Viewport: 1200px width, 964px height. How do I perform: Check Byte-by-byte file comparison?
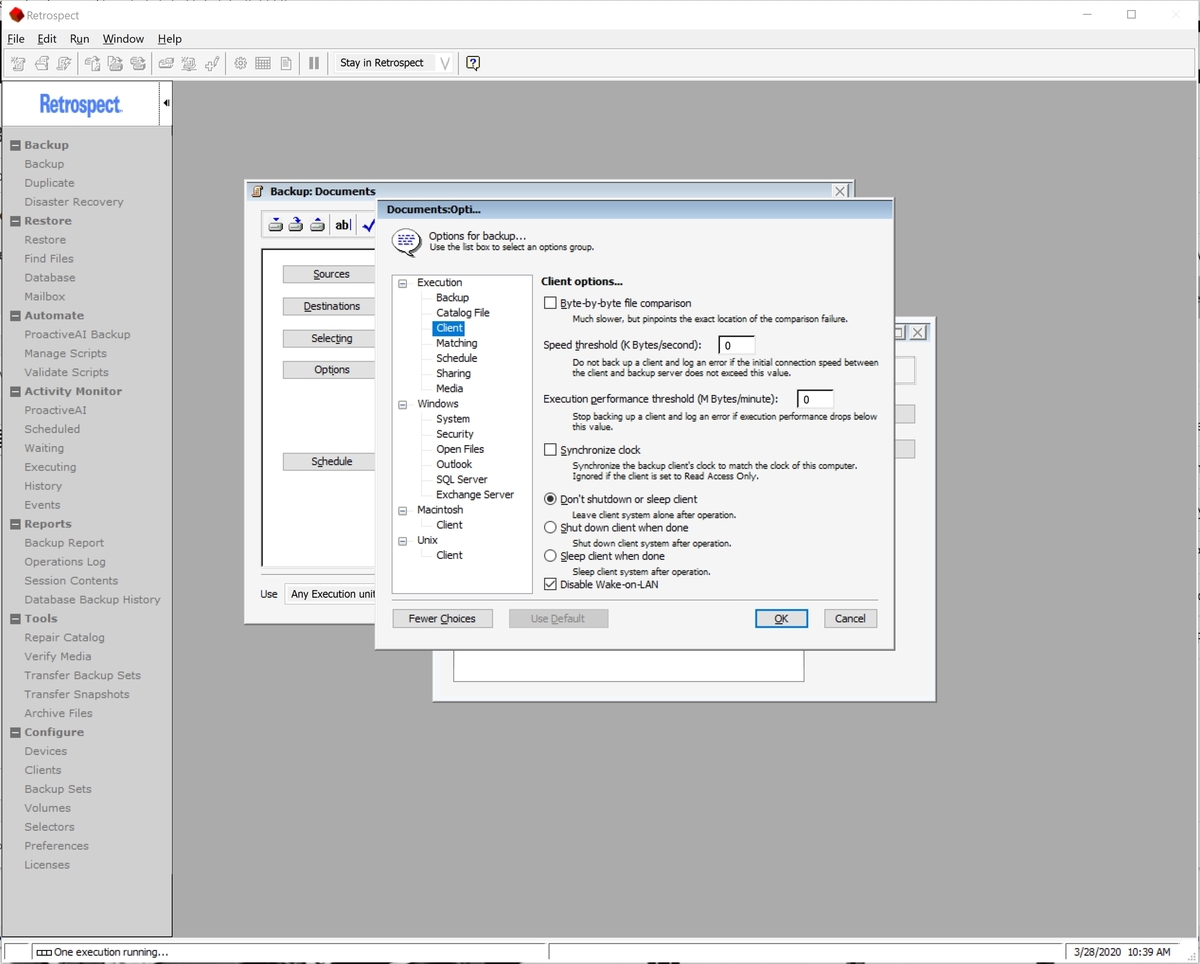(550, 303)
